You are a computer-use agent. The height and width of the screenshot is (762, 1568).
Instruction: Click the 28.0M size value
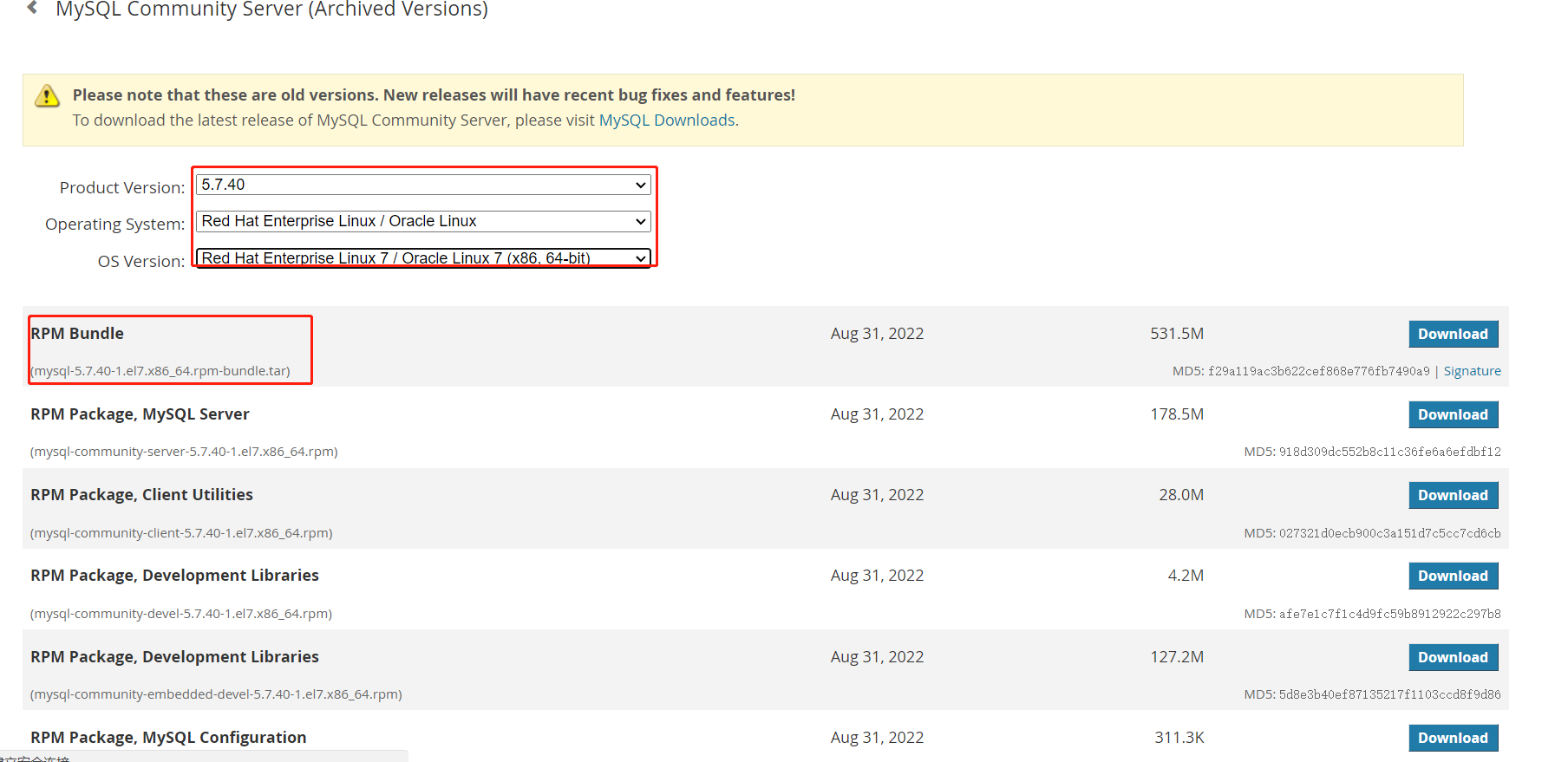1181,495
